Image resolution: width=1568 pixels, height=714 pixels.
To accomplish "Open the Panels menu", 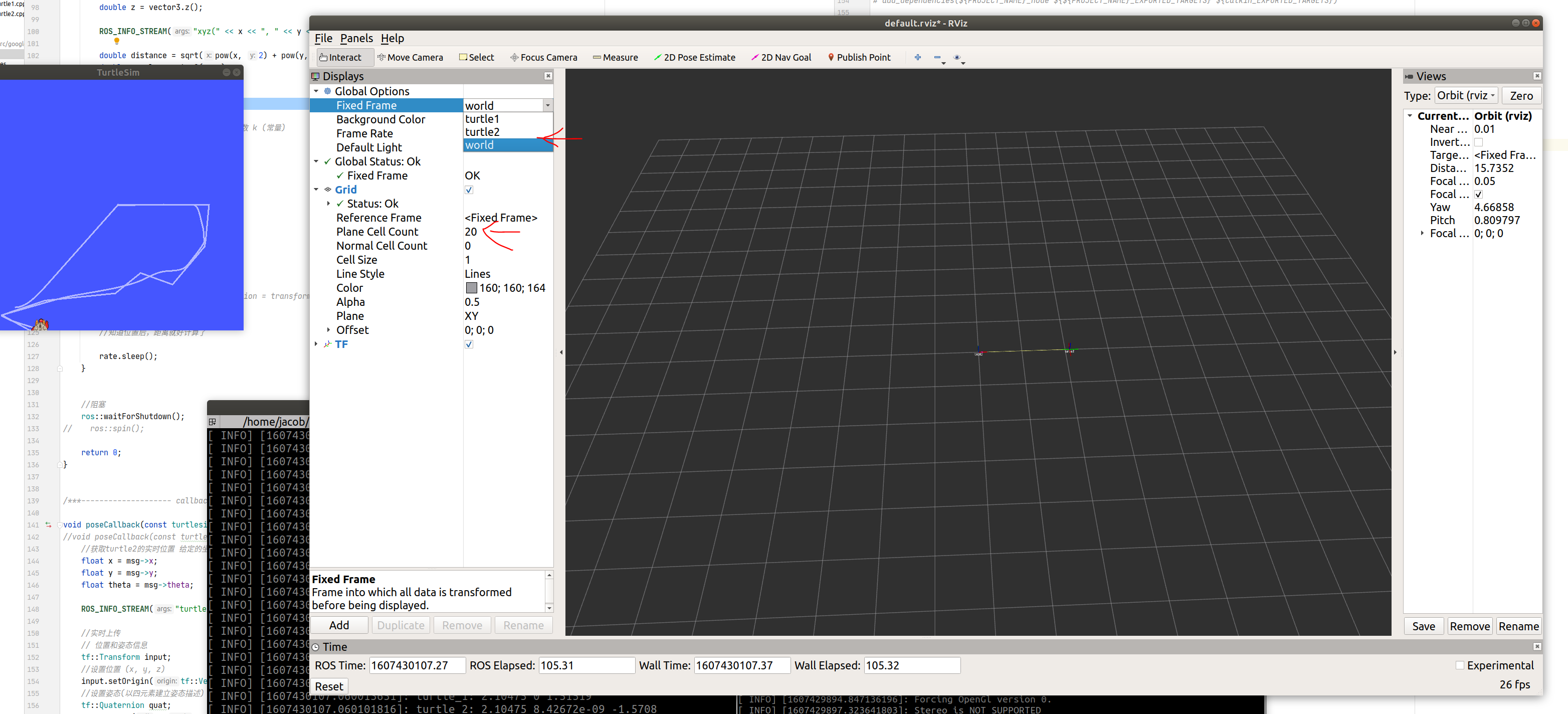I will (356, 38).
